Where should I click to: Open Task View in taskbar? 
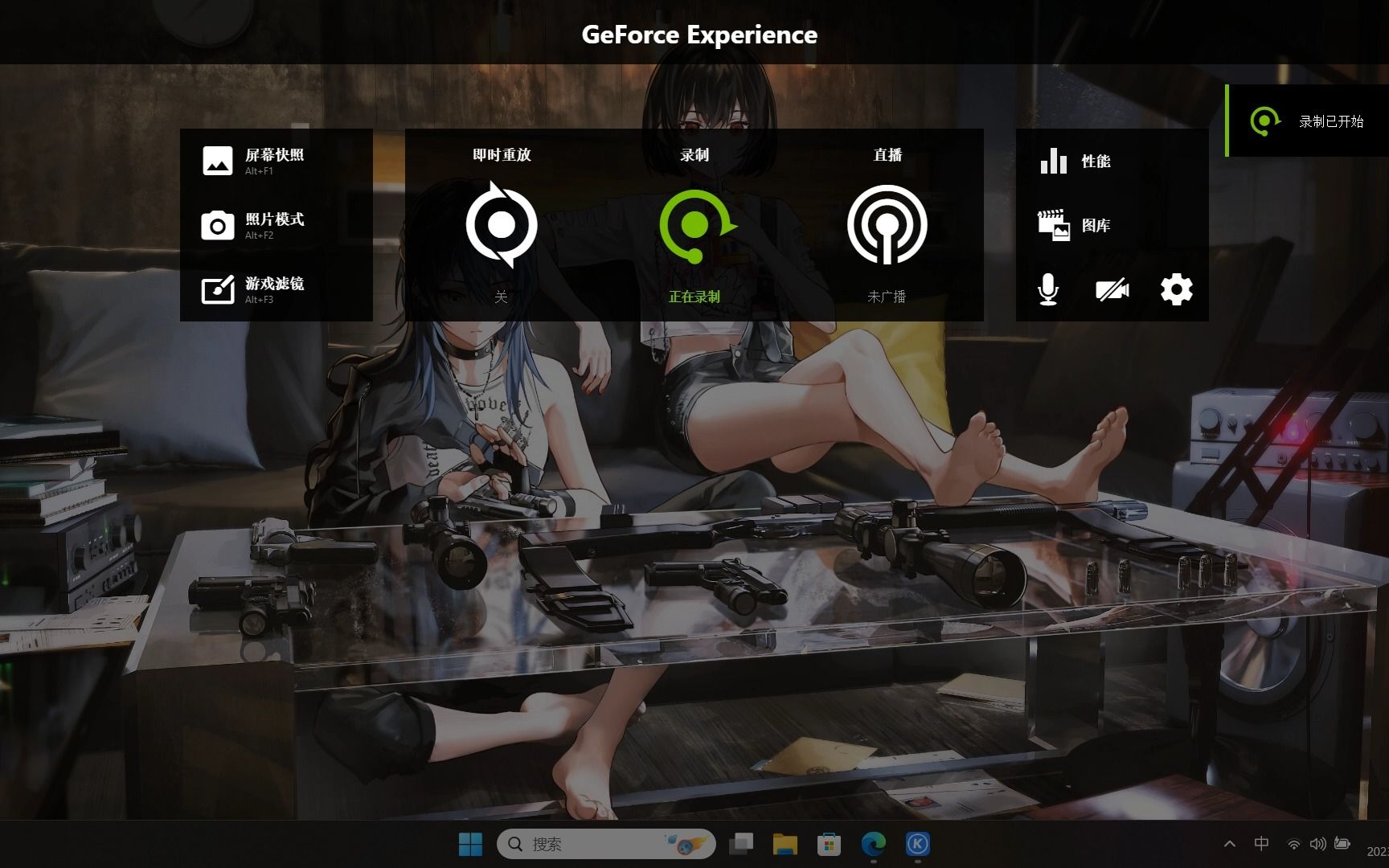tap(741, 844)
